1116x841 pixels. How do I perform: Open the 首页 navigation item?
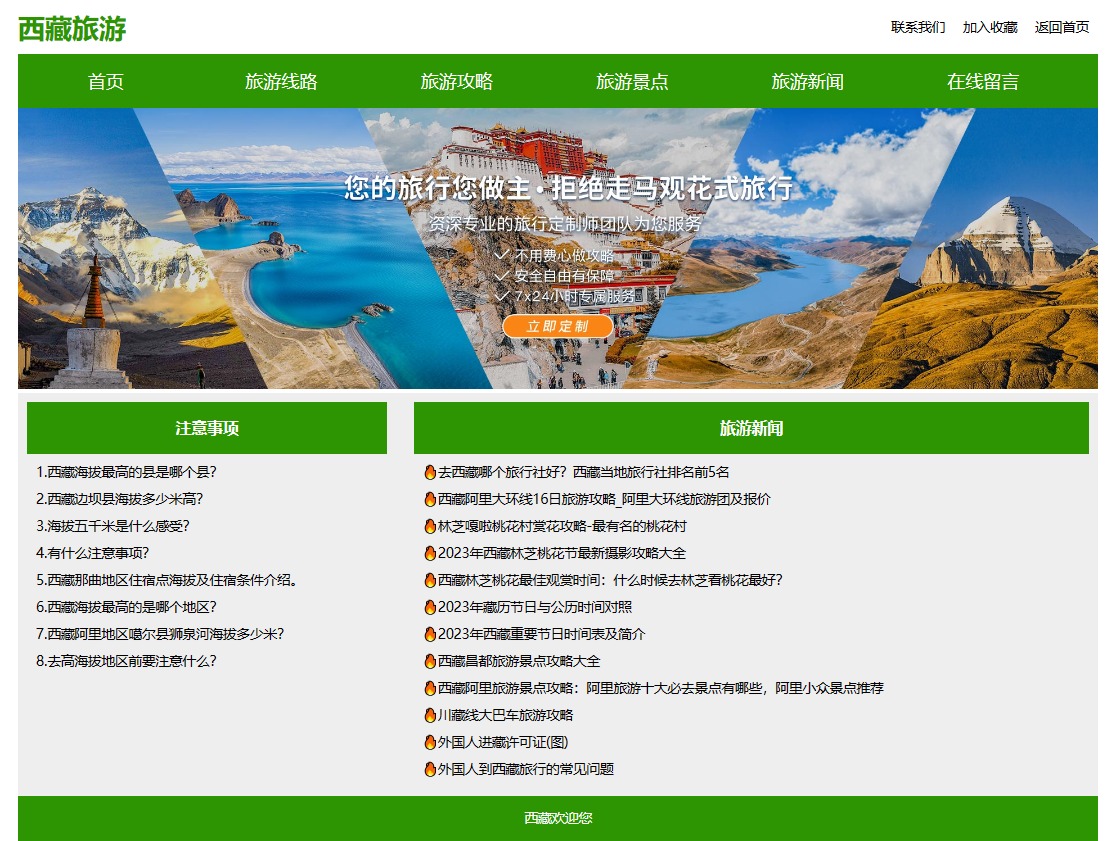coord(106,82)
